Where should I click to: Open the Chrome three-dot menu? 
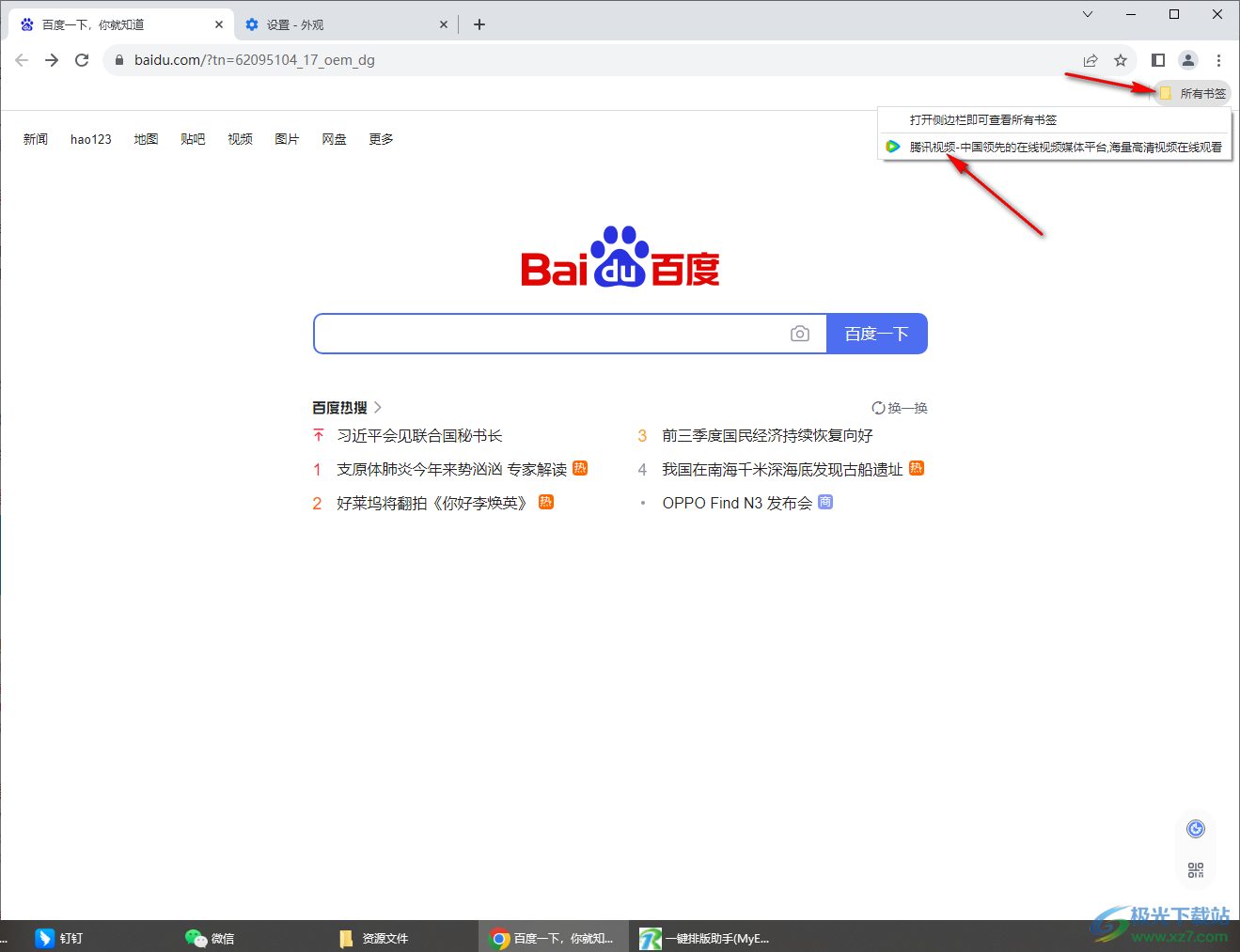pyautogui.click(x=1218, y=60)
